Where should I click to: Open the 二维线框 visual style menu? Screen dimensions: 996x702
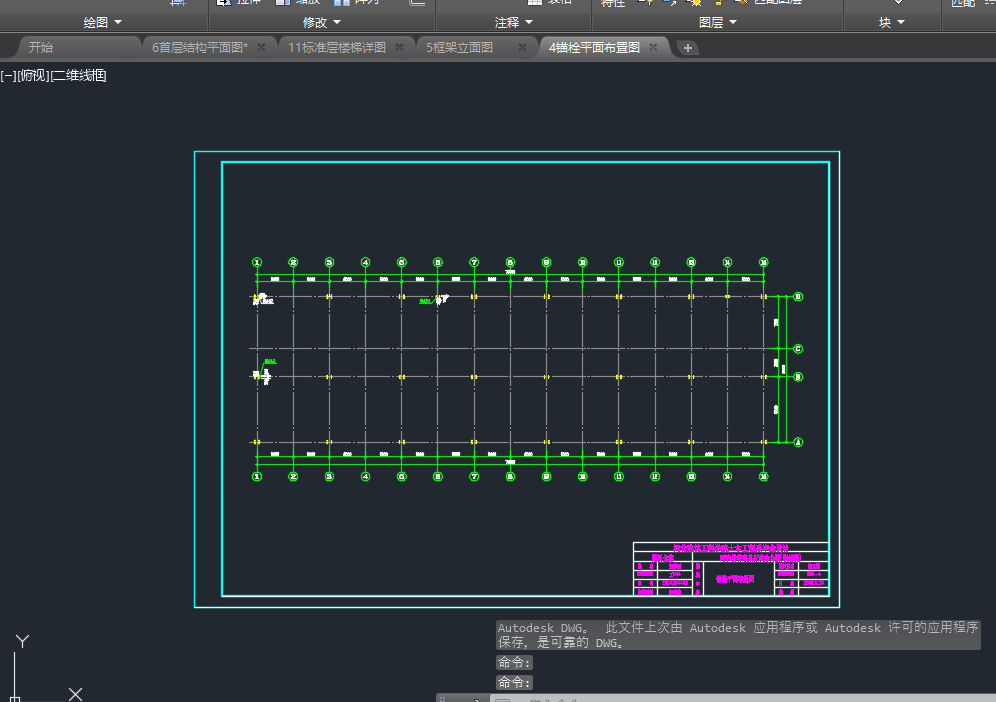(78, 76)
